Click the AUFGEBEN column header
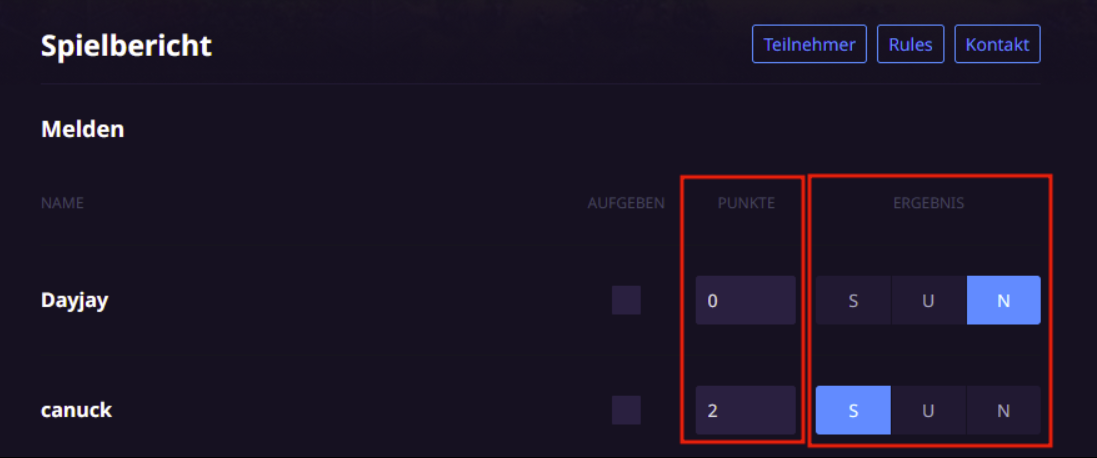The height and width of the screenshot is (458, 1097). click(626, 203)
